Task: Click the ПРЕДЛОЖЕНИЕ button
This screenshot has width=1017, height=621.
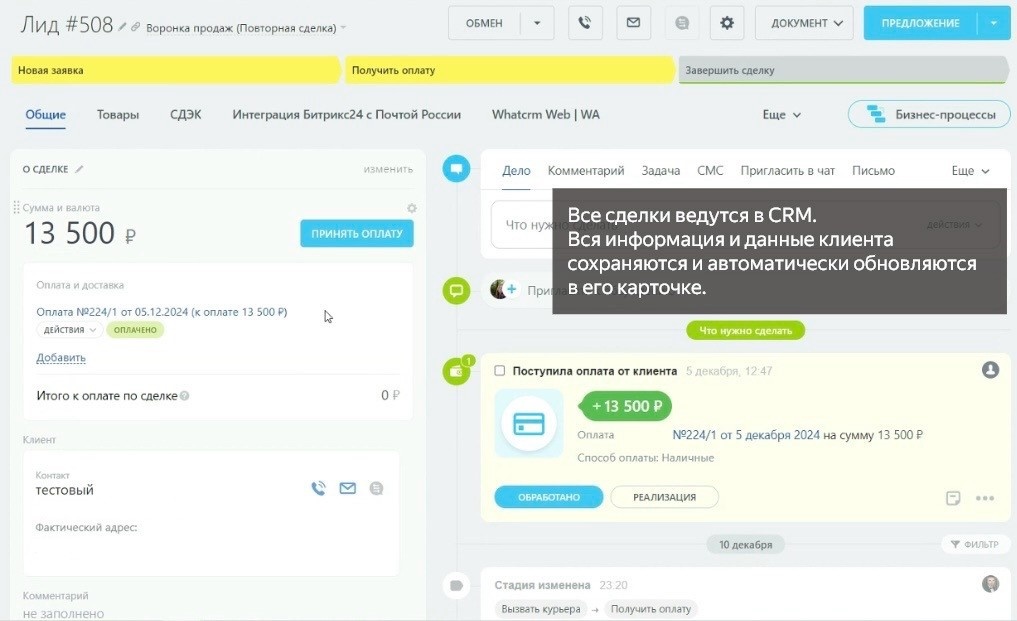Action: point(920,23)
